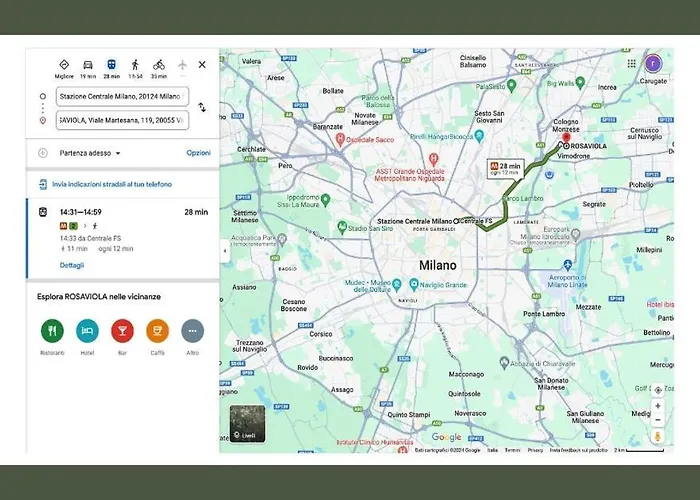Click the Mudec Museo delle Culture marker
The width and height of the screenshot is (700, 500).
tap(396, 284)
